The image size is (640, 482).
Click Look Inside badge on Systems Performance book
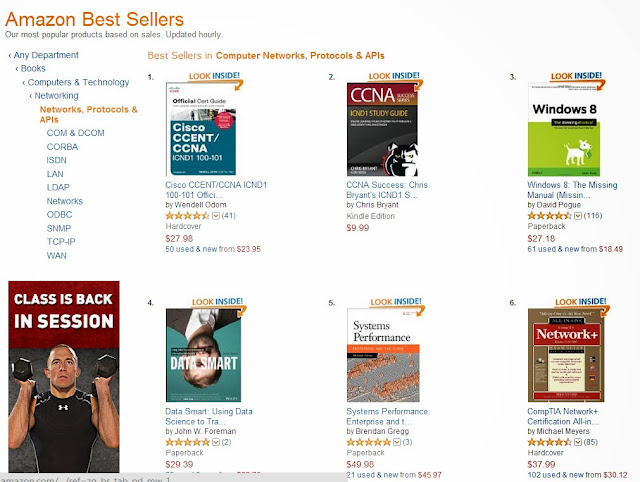coord(397,303)
